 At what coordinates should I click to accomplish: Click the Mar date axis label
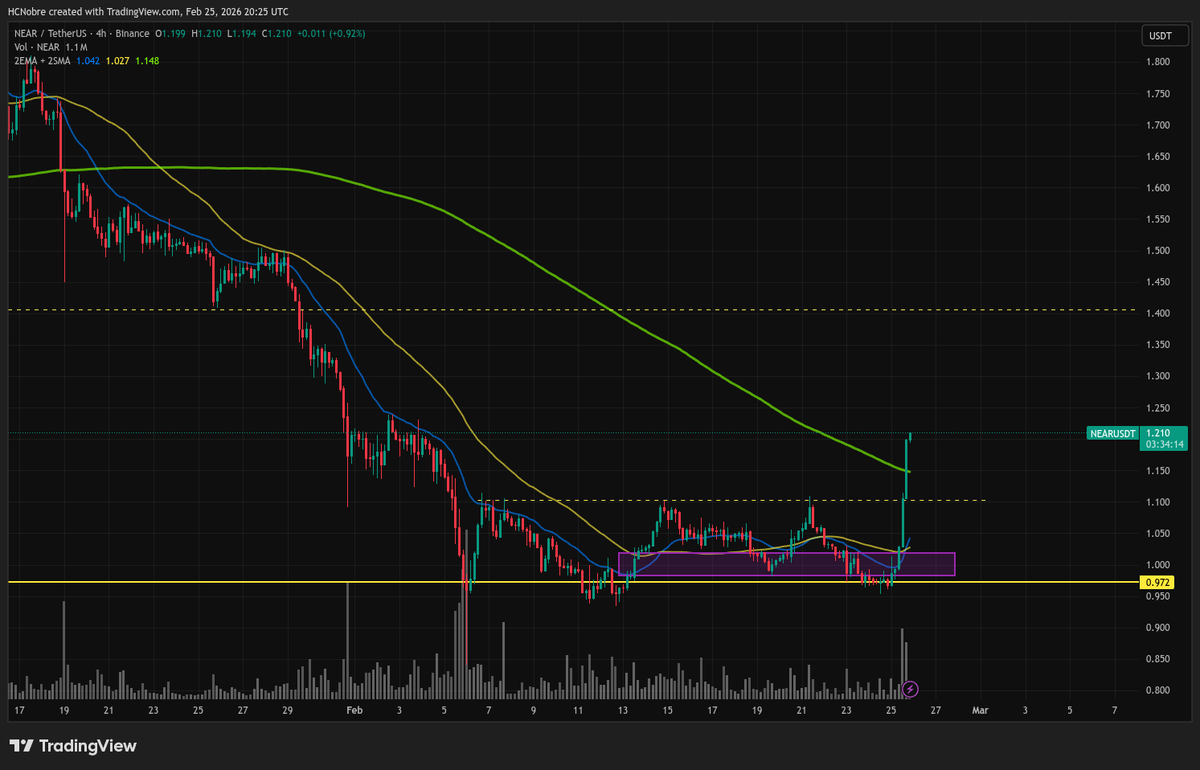980,711
